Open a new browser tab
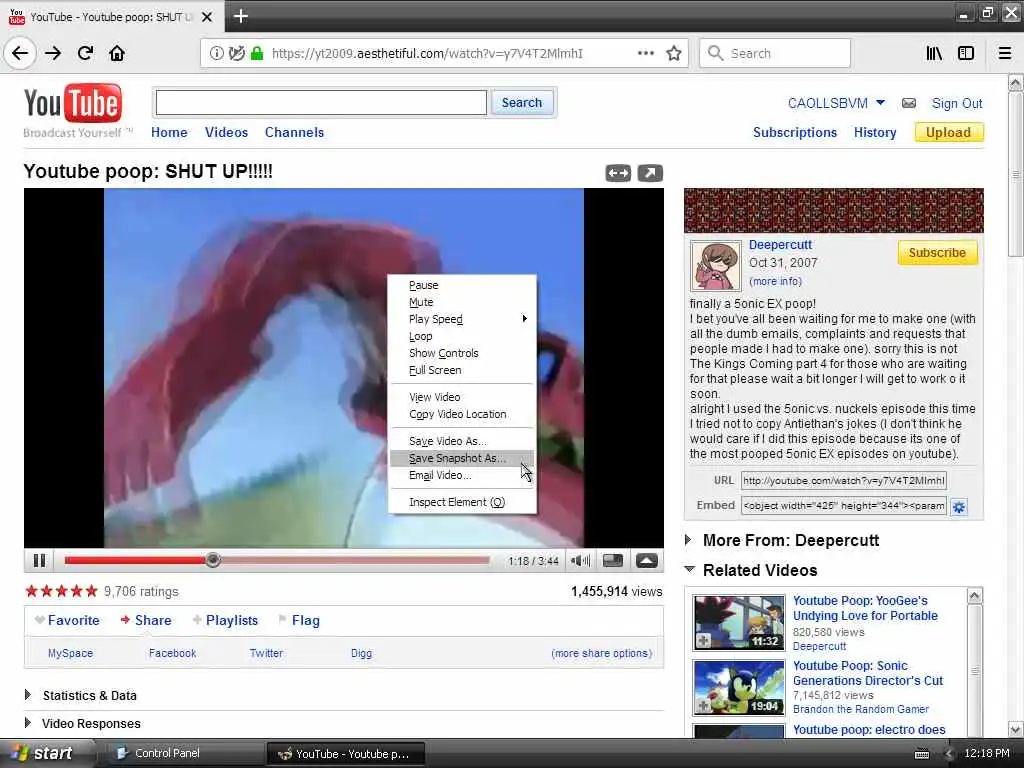The width and height of the screenshot is (1024, 768). tap(240, 16)
